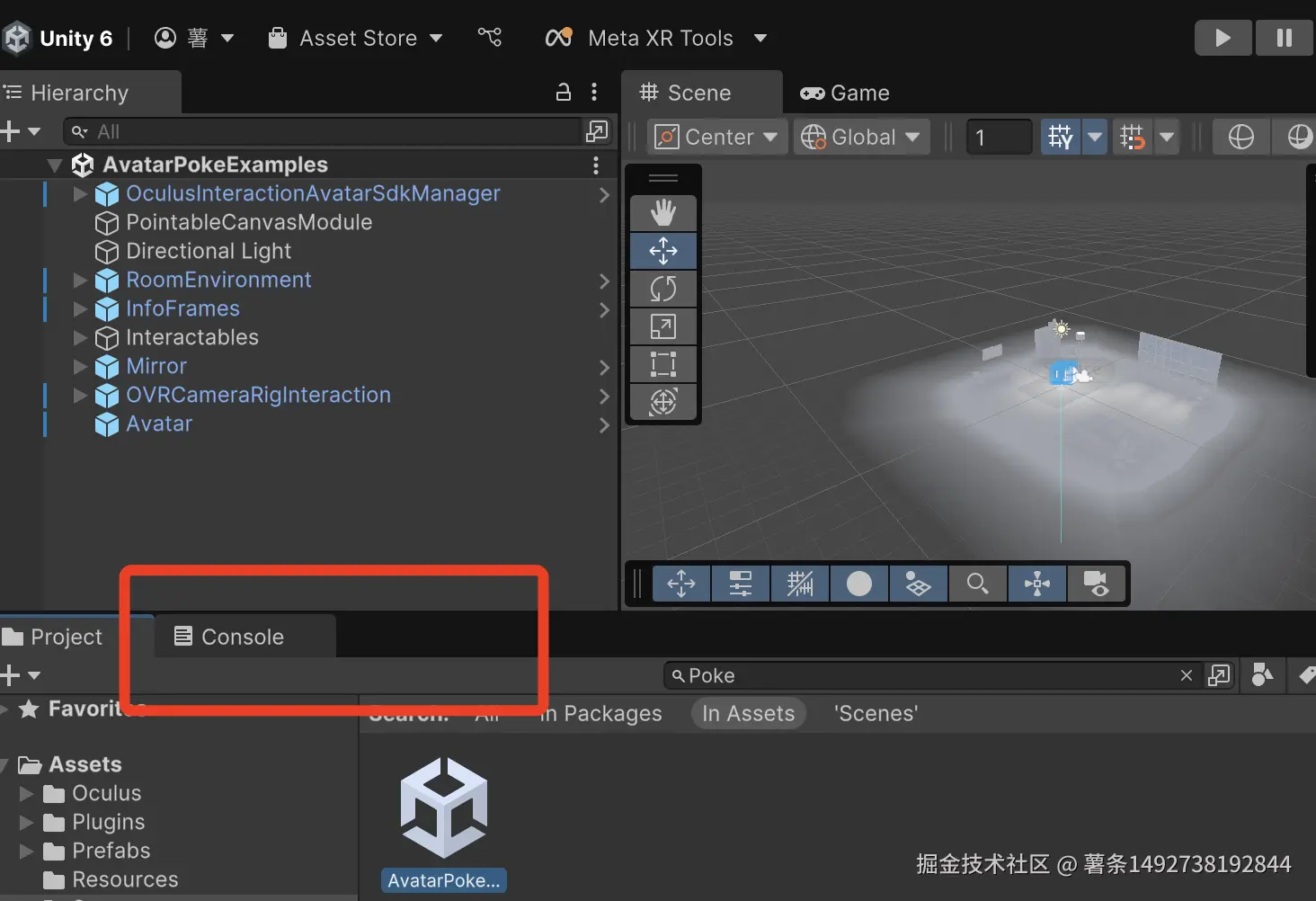Filter search to 'Scenes' folder
1316x901 pixels.
(x=876, y=713)
